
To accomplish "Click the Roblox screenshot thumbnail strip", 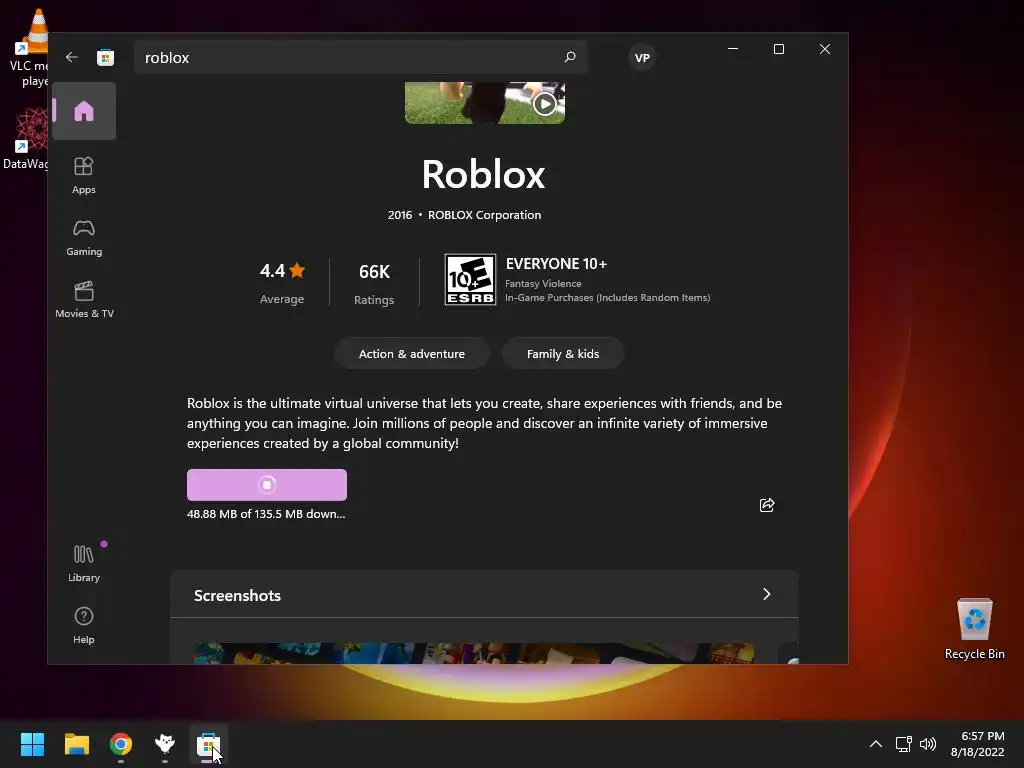I will point(474,652).
